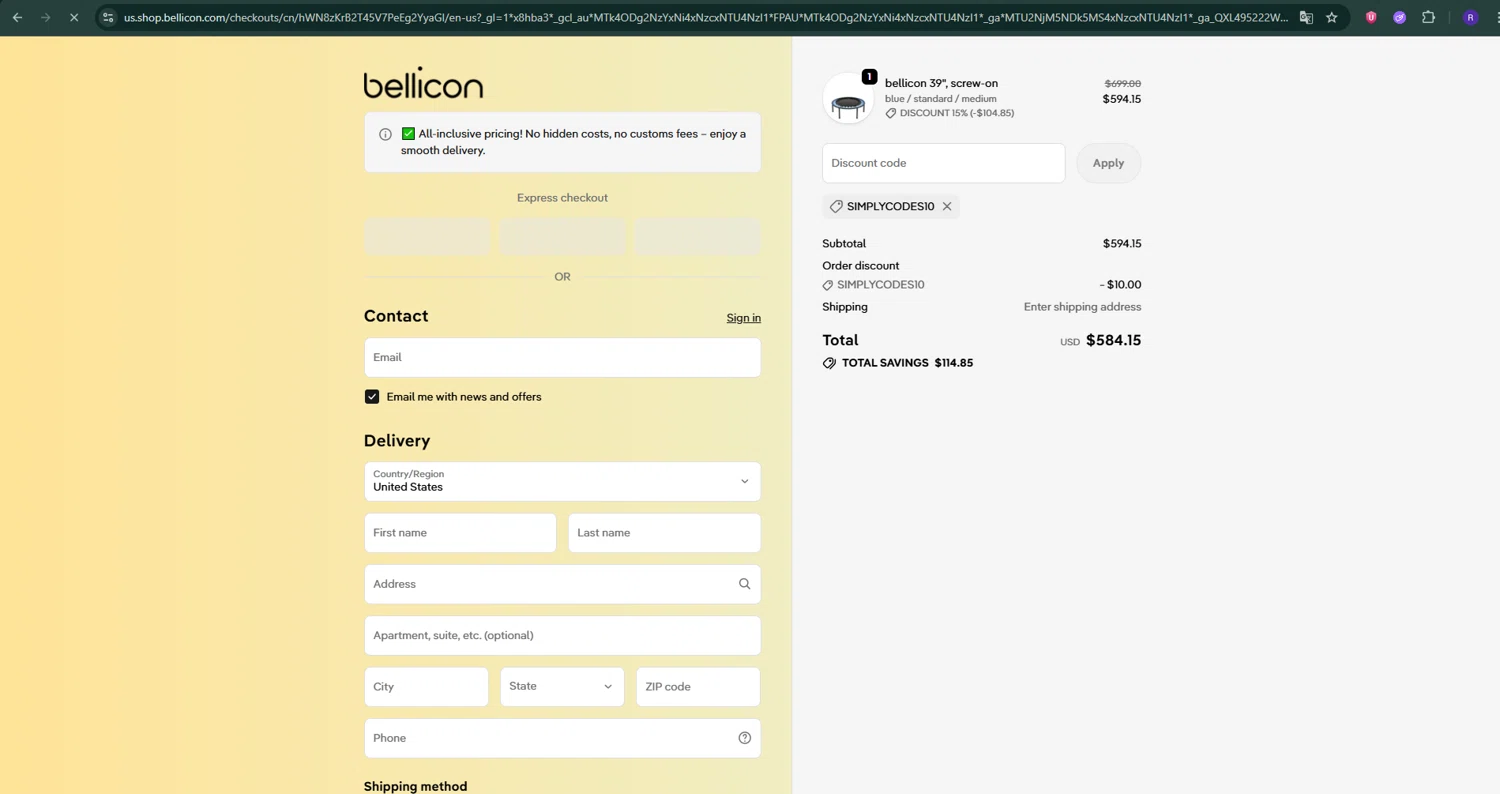Click the Total Savings tag icon
1500x794 pixels.
(829, 363)
